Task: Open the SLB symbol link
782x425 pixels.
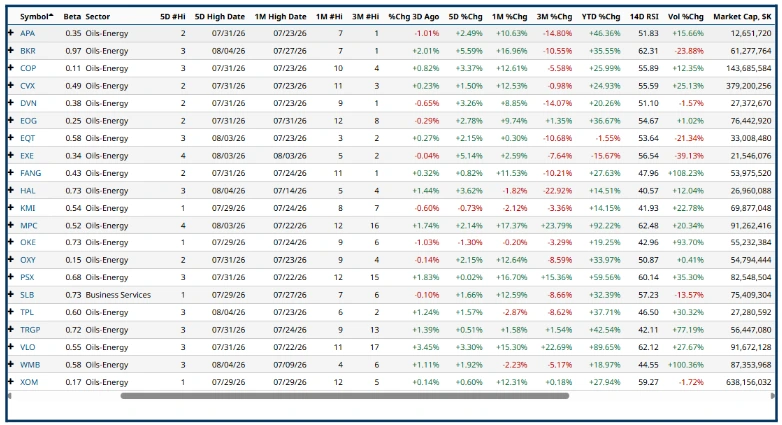Action: click(x=27, y=294)
